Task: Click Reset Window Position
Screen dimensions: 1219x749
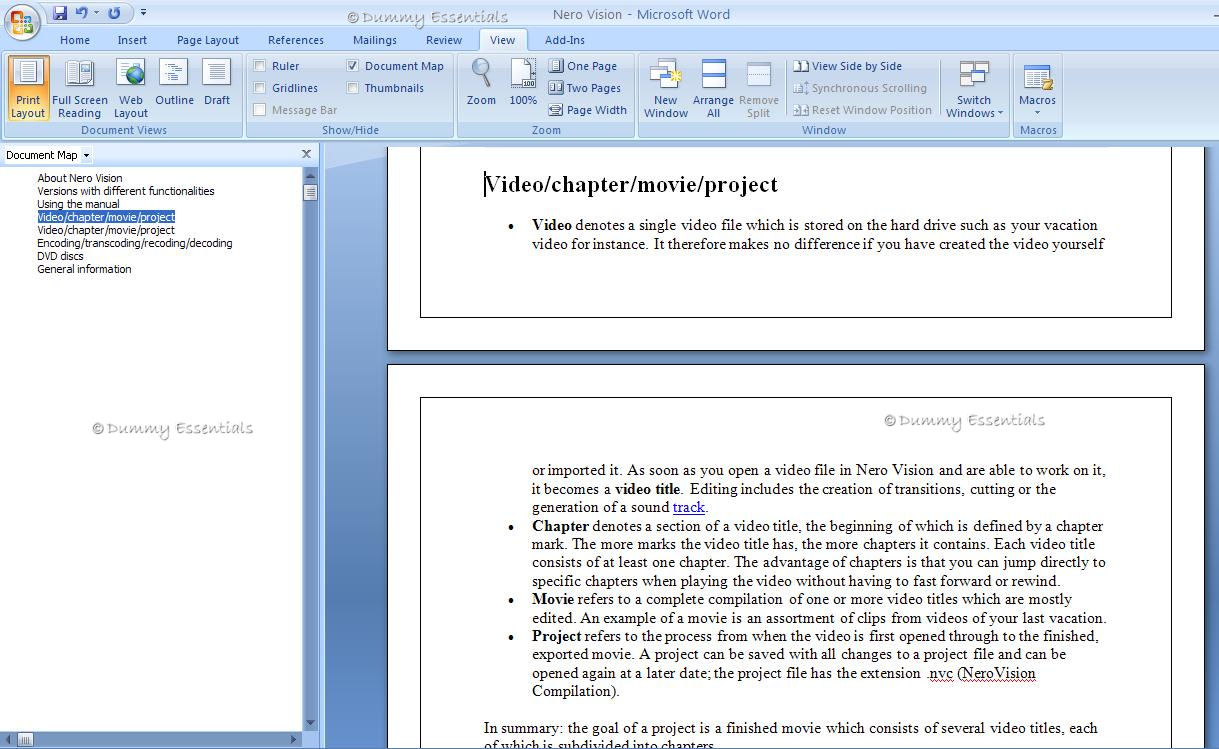Action: [863, 110]
